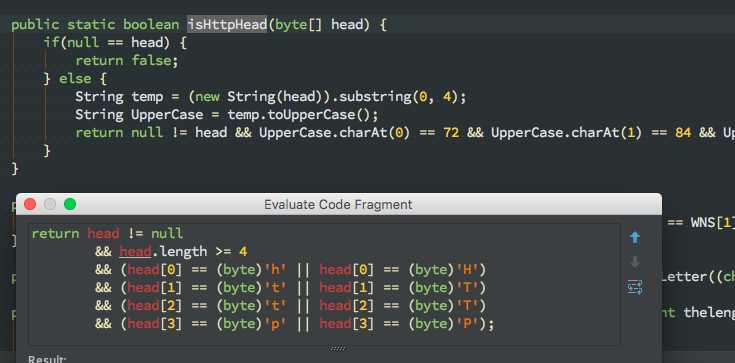This screenshot has height=363, width=735.
Task: Click the 'else' keyword in the editor
Action: [75, 78]
